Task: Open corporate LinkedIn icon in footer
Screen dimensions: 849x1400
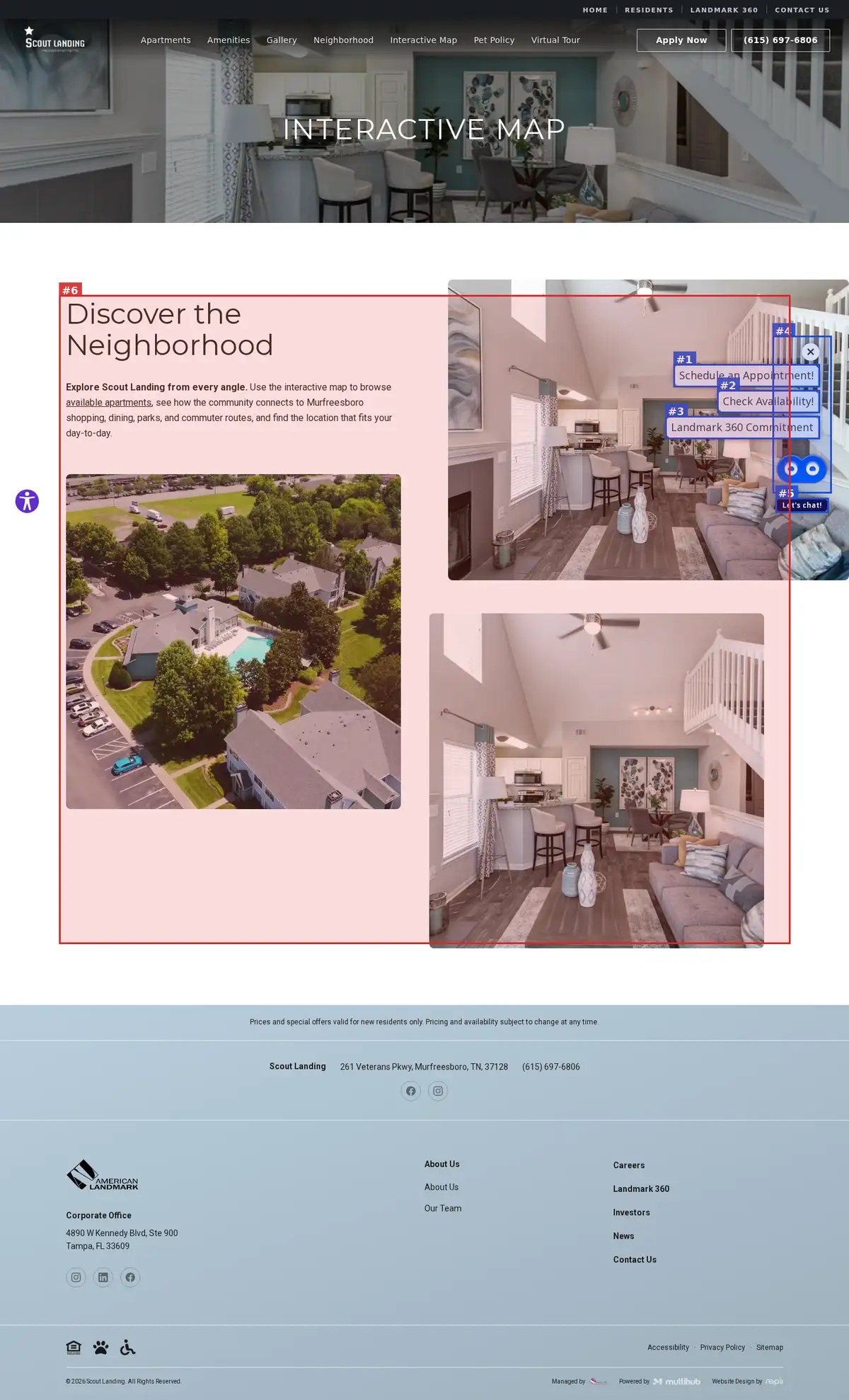Action: point(103,1277)
